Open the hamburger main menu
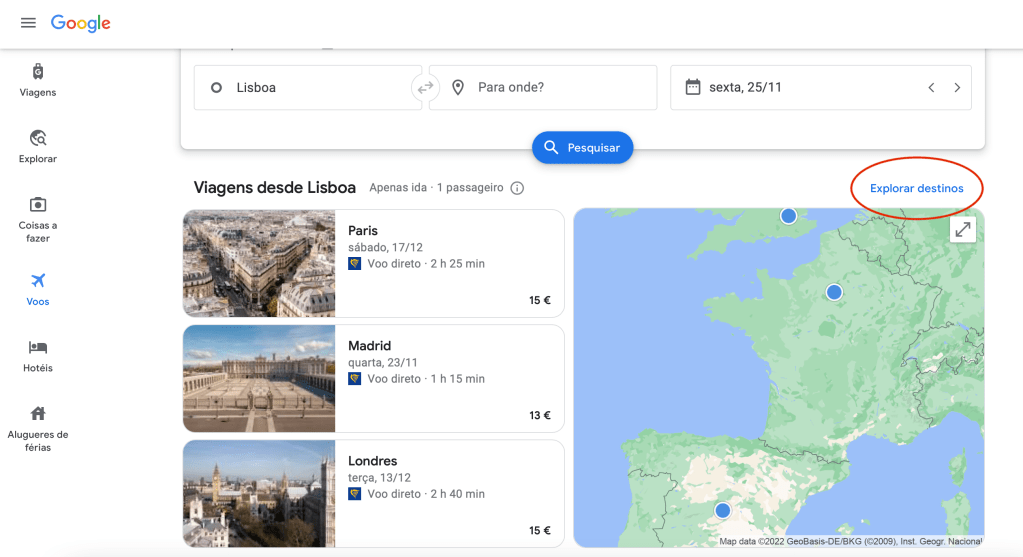Screen dimensions: 1023x557 click(x=28, y=23)
